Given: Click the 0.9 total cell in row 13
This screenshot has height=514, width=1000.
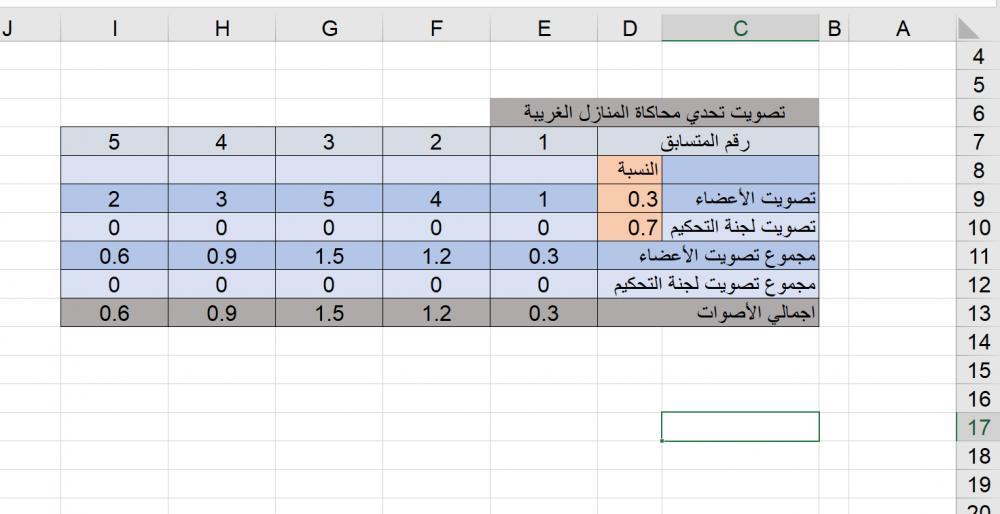Looking at the screenshot, I should click(222, 313).
